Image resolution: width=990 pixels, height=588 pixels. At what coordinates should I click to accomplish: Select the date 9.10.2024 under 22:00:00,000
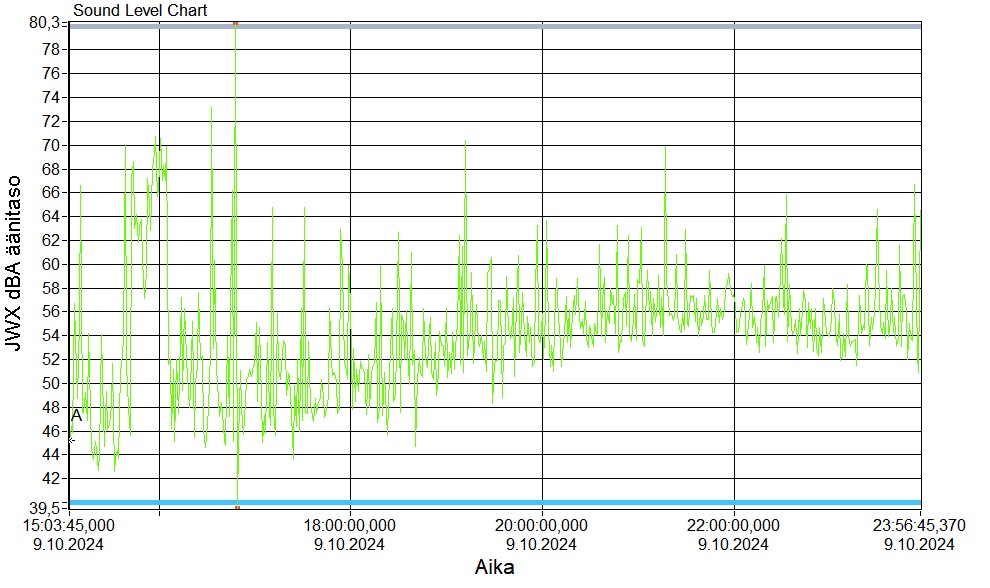point(733,544)
